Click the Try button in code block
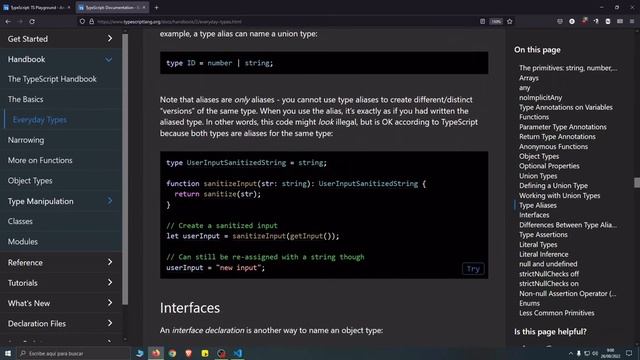The height and width of the screenshot is (360, 640). tap(473, 269)
